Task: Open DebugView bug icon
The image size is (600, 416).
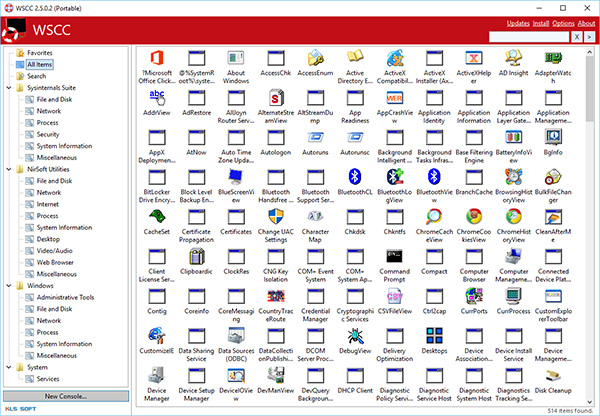Action: coord(355,336)
